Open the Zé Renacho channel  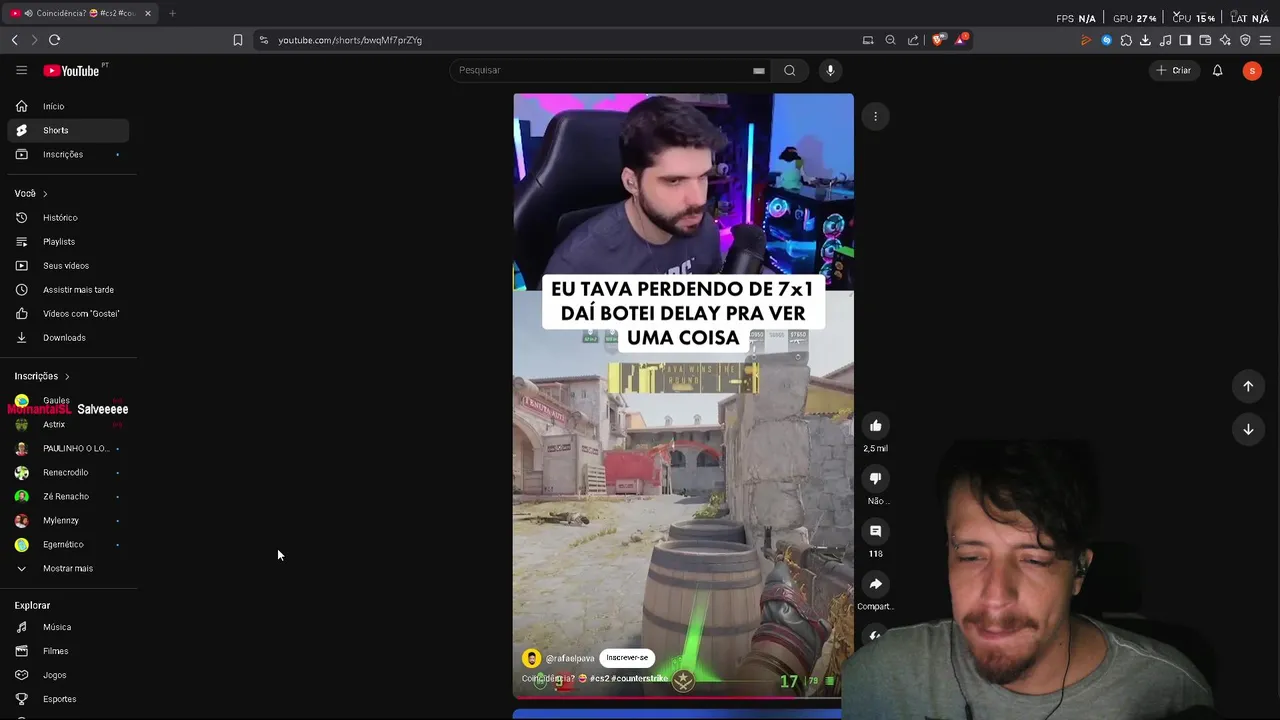coord(68,496)
